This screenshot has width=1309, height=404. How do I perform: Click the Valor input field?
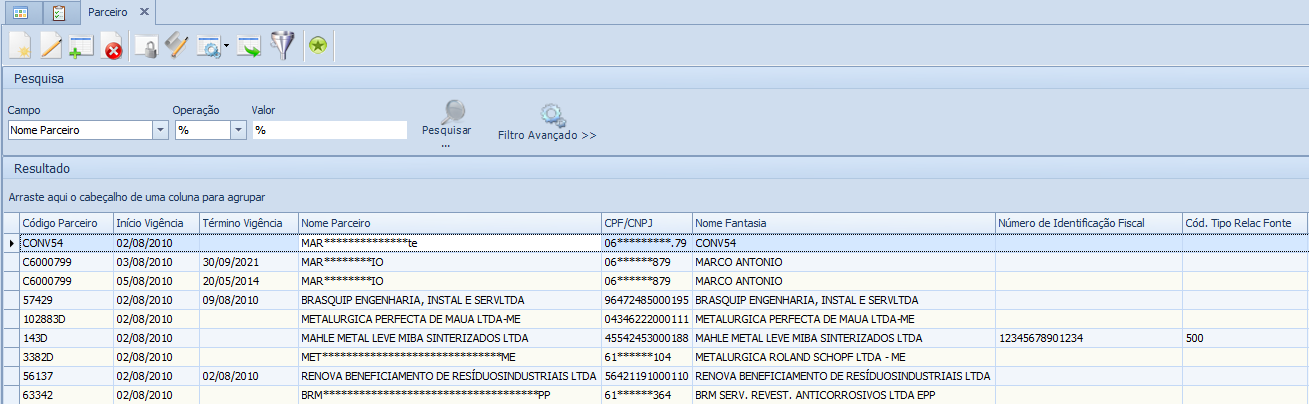coord(330,130)
